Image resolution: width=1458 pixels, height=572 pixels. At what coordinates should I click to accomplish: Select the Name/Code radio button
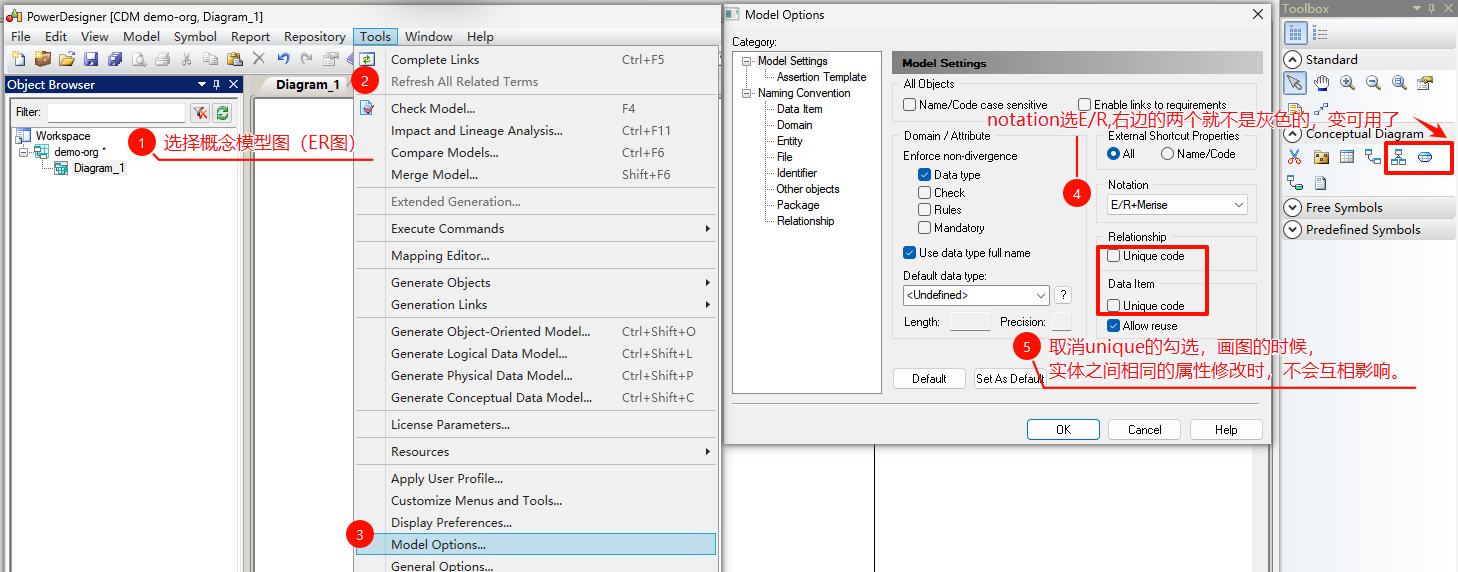tap(1167, 154)
